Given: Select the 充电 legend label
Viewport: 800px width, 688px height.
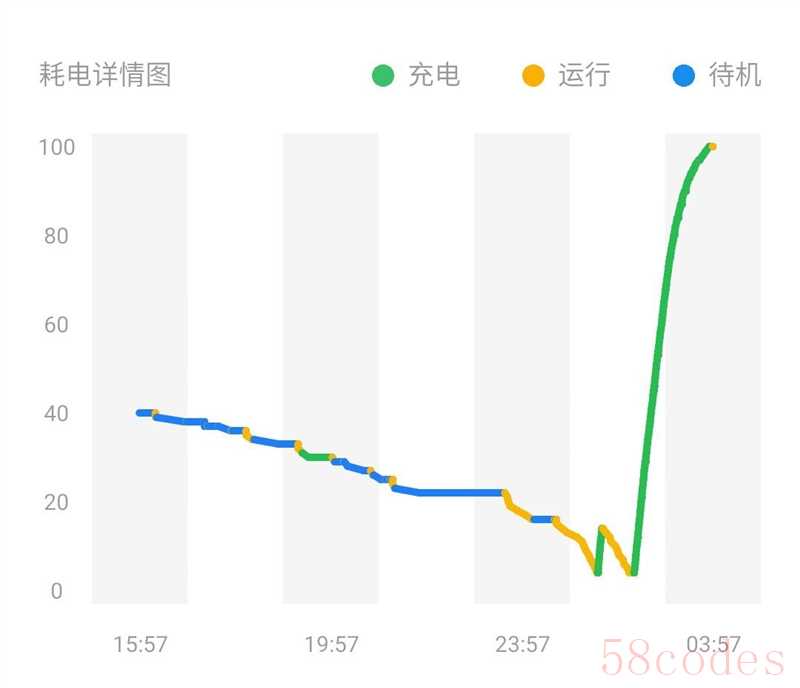Looking at the screenshot, I should [434, 75].
